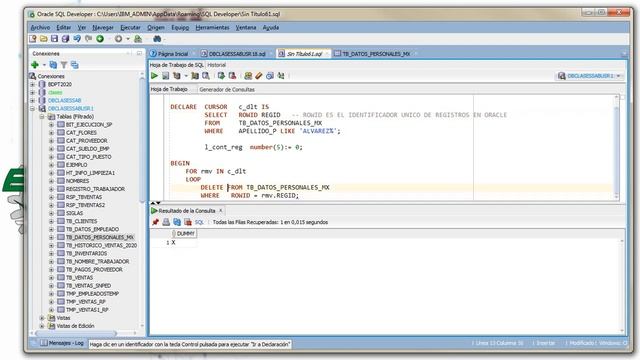The image size is (640, 360).
Task: Click the binoculars search icon in main toolbar
Action: pyautogui.click(x=157, y=39)
